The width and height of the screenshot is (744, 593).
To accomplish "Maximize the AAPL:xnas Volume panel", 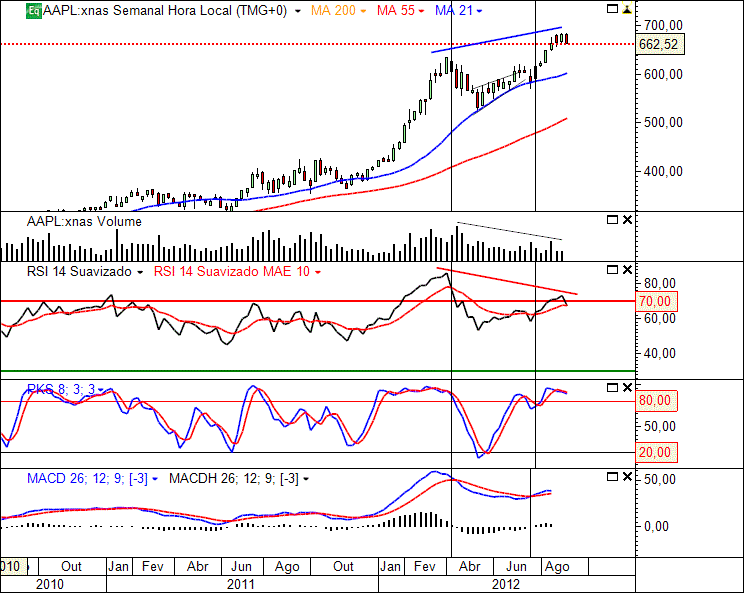I will (613, 220).
